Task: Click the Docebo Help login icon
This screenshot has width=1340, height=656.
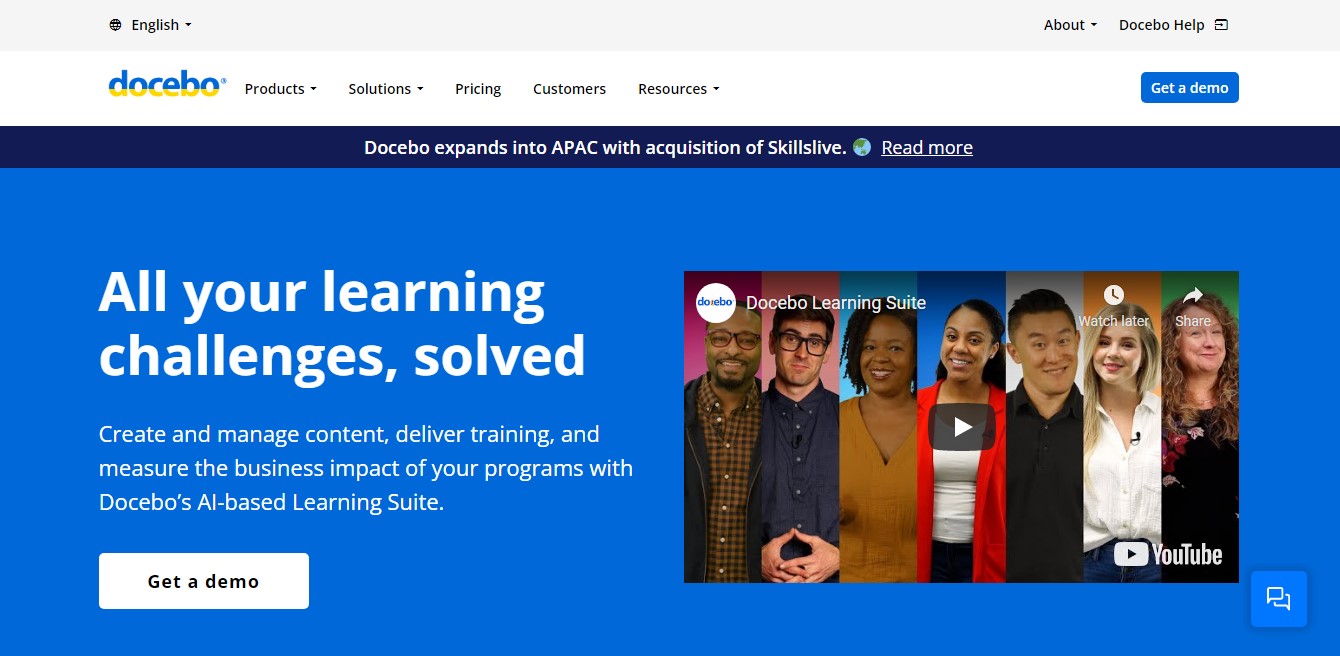Action: click(x=1221, y=25)
